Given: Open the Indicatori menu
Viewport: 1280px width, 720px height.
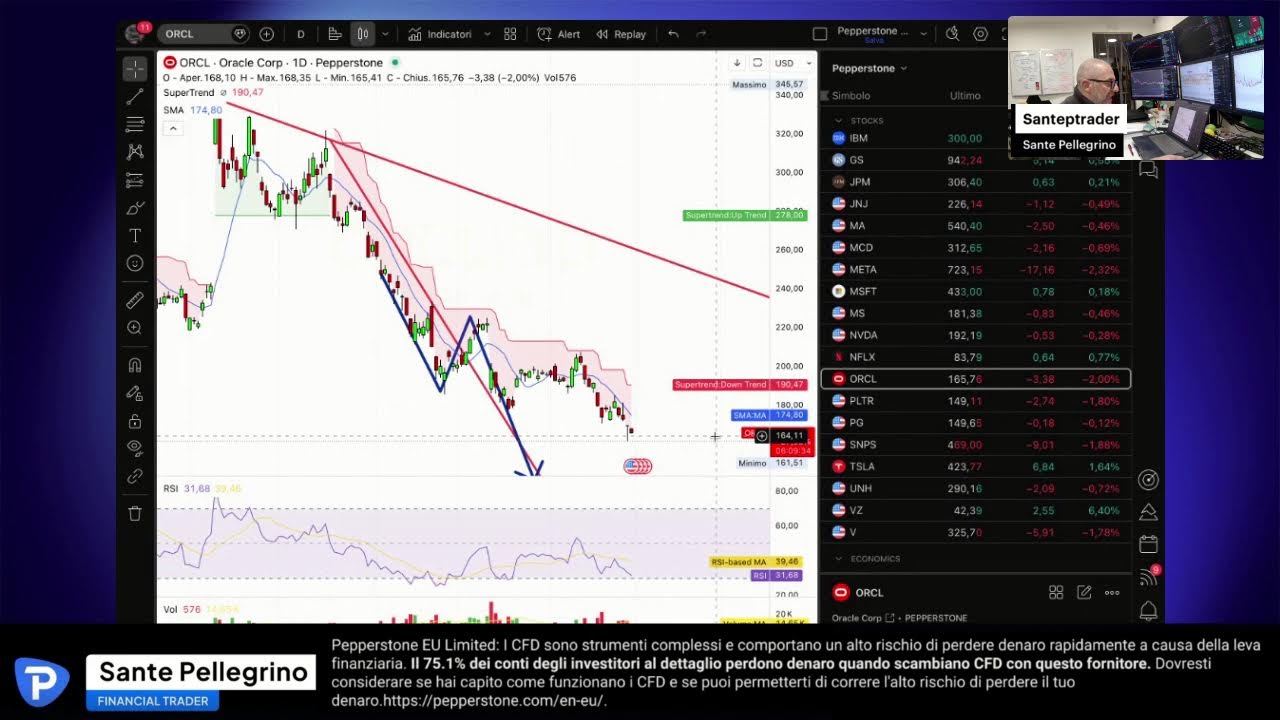Looking at the screenshot, I should [439, 34].
